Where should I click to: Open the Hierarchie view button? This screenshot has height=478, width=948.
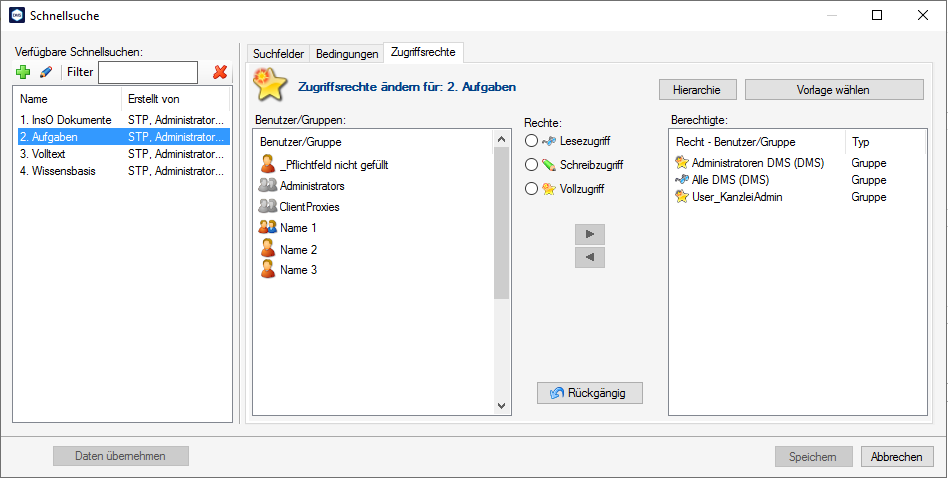[x=698, y=90]
